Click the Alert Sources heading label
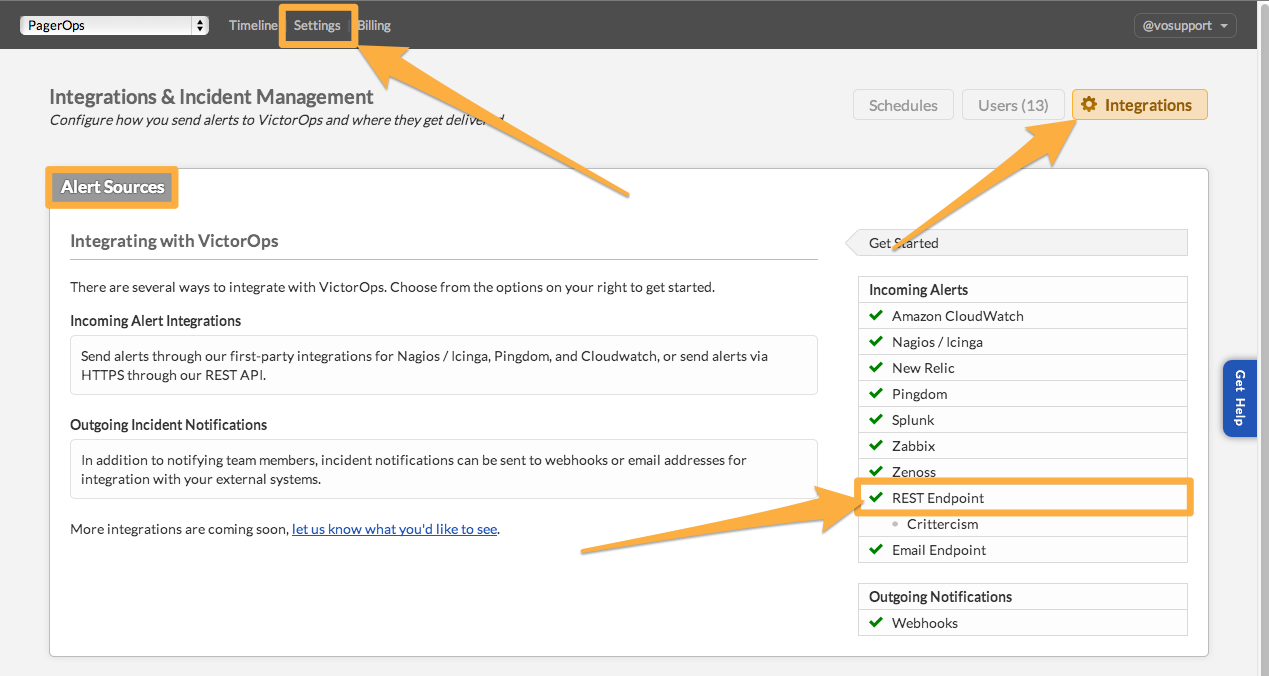 click(112, 187)
